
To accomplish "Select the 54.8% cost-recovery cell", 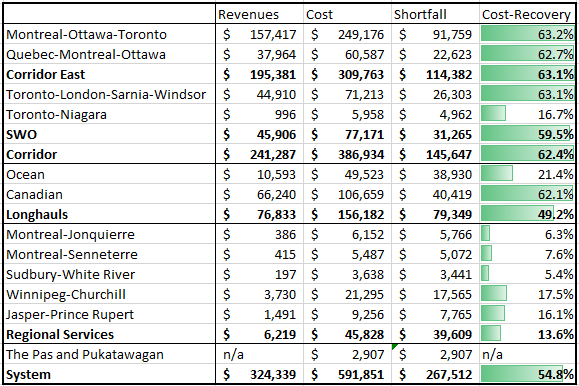I will (x=527, y=373).
